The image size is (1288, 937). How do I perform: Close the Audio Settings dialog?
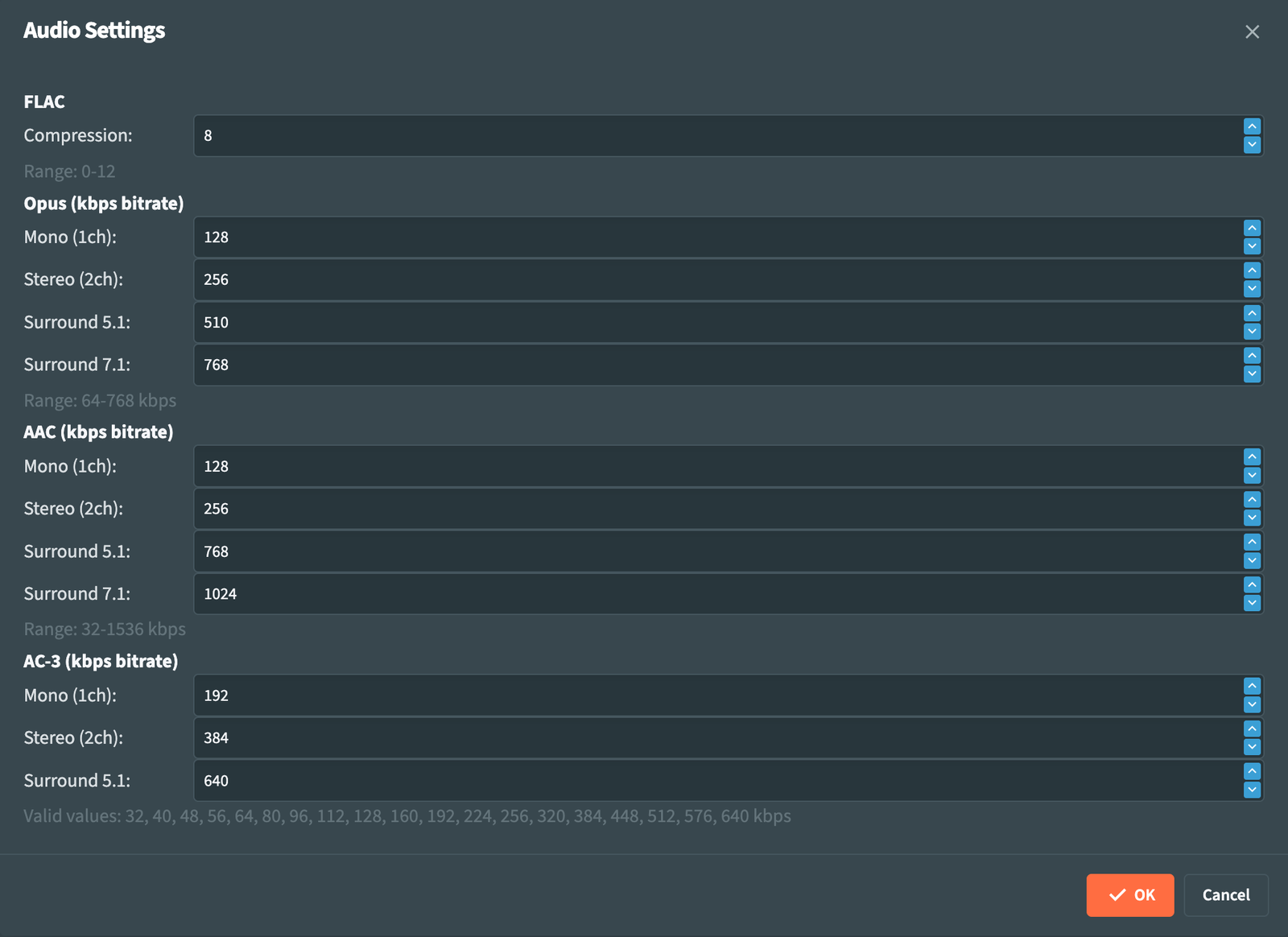pyautogui.click(x=1252, y=31)
